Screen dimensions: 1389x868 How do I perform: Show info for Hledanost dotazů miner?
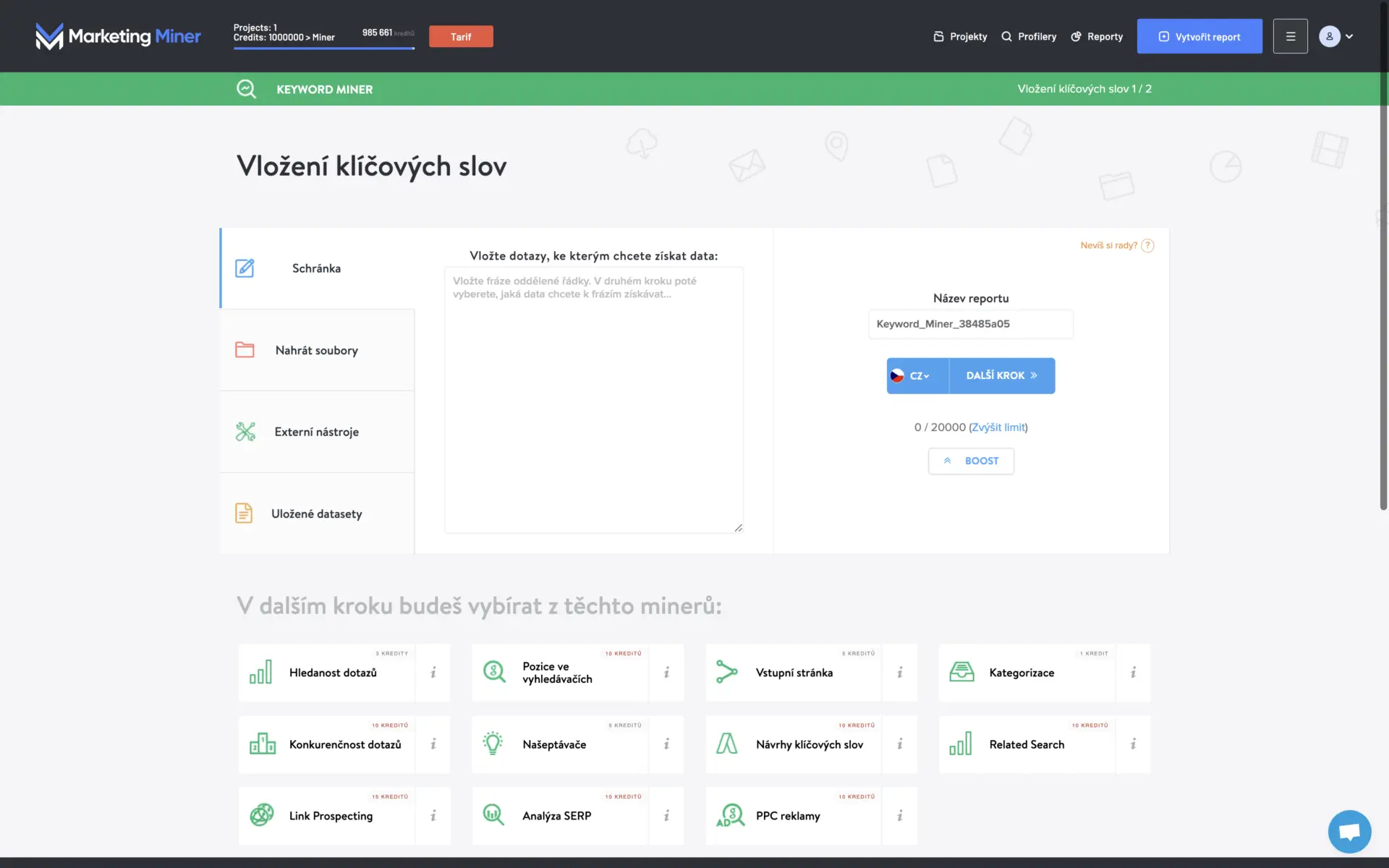tap(433, 673)
